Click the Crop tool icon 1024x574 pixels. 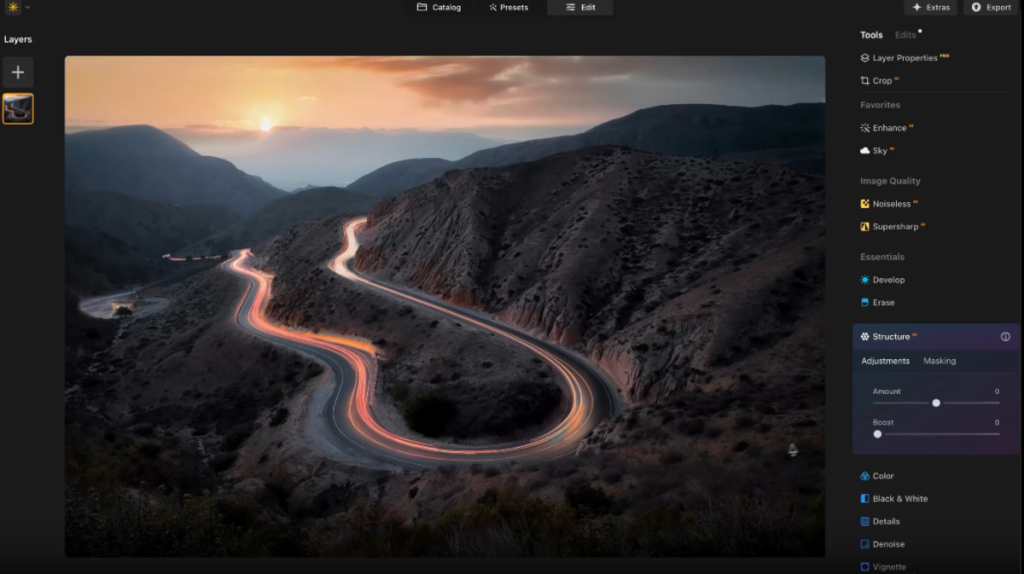pos(865,81)
